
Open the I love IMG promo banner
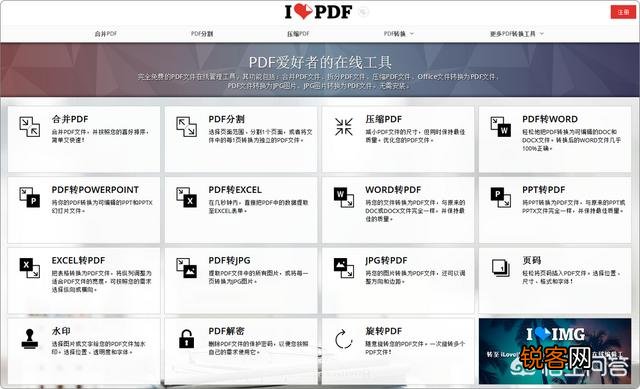[555, 351]
